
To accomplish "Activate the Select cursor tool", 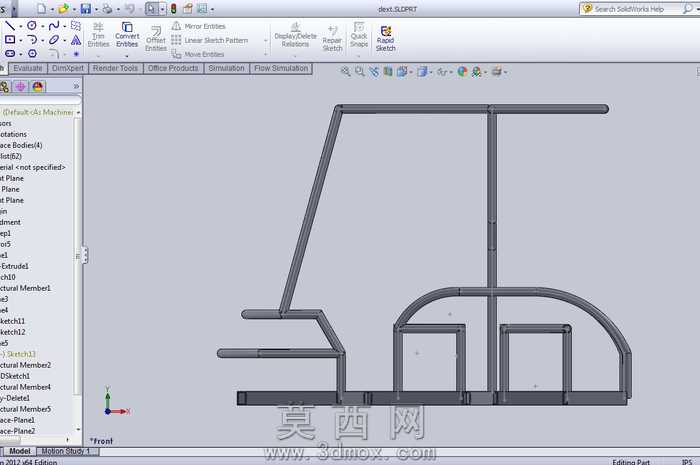I will (x=151, y=8).
